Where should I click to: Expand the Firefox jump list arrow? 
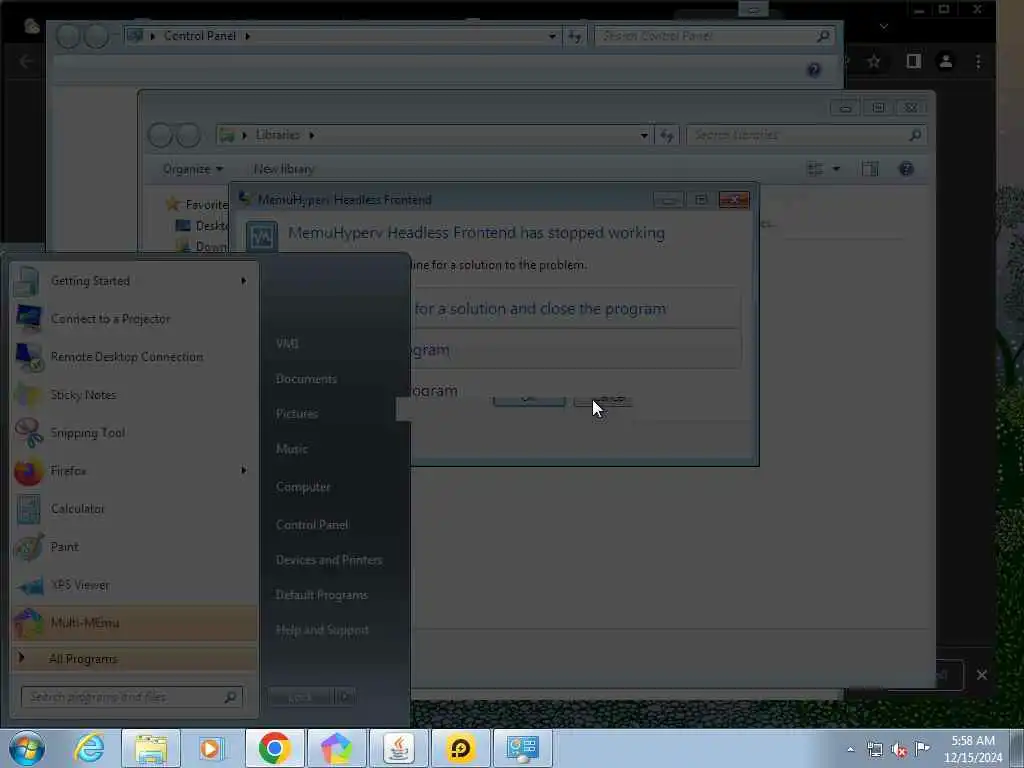pyautogui.click(x=244, y=470)
